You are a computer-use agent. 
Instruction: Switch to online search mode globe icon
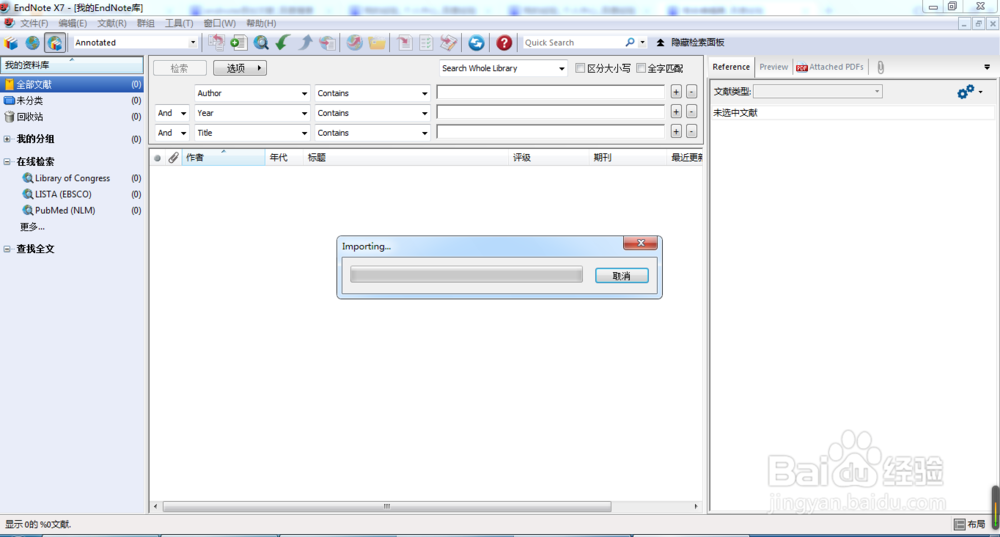pyautogui.click(x=33, y=43)
